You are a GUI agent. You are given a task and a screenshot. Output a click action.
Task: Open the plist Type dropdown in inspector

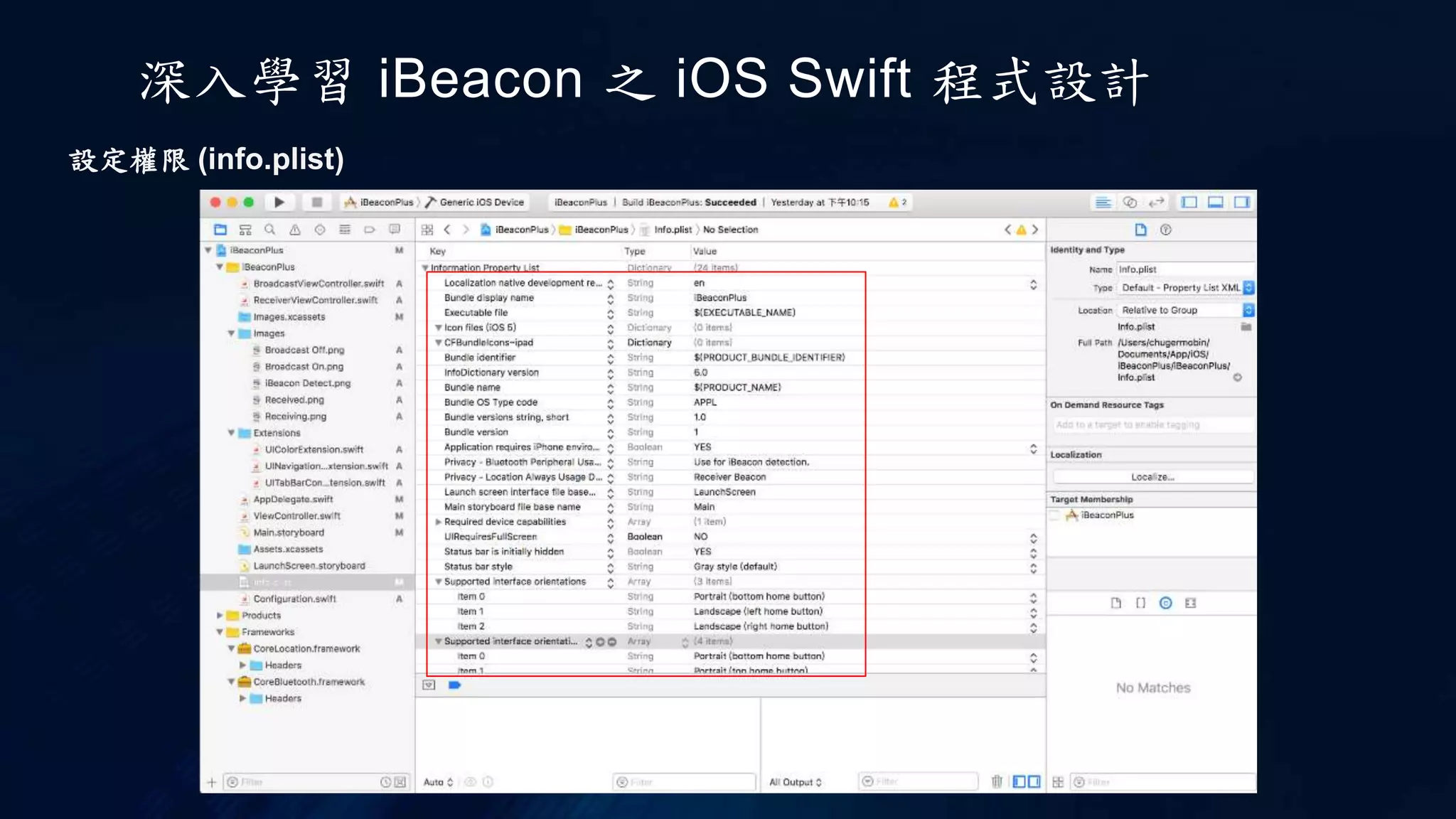click(1186, 288)
